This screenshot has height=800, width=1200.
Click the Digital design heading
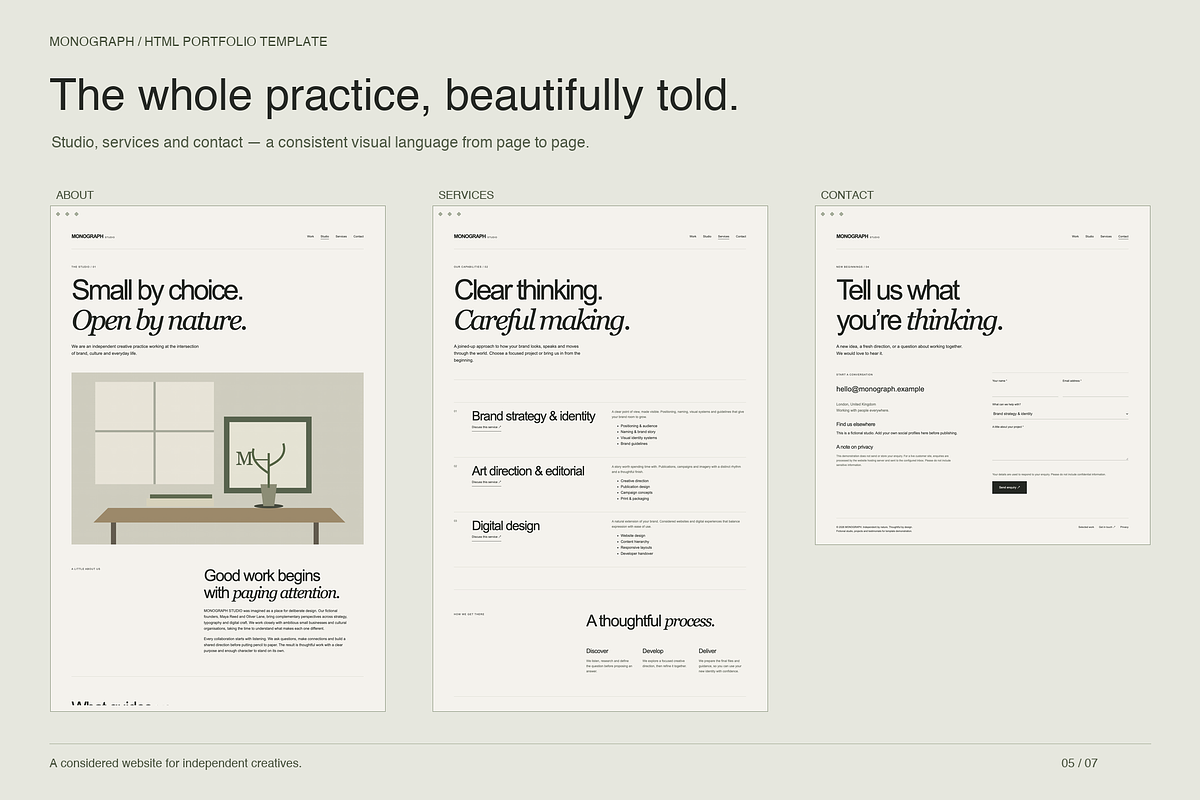(505, 526)
